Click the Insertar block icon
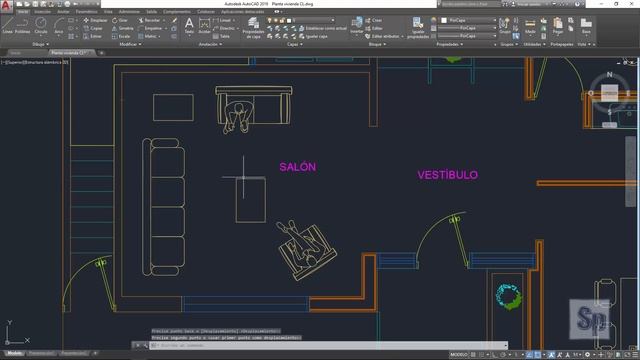 [x=357, y=25]
